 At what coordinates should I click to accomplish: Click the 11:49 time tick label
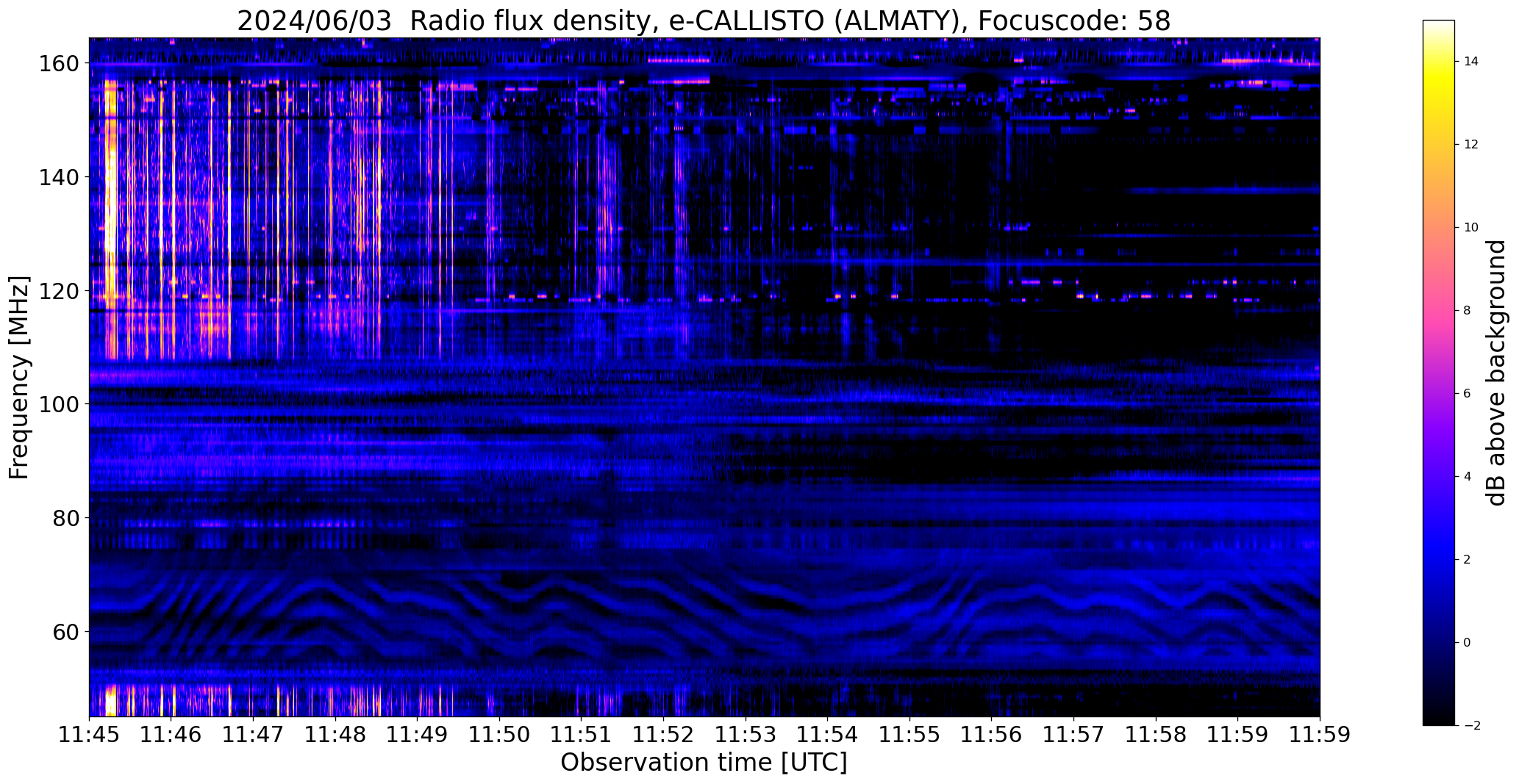point(418,735)
